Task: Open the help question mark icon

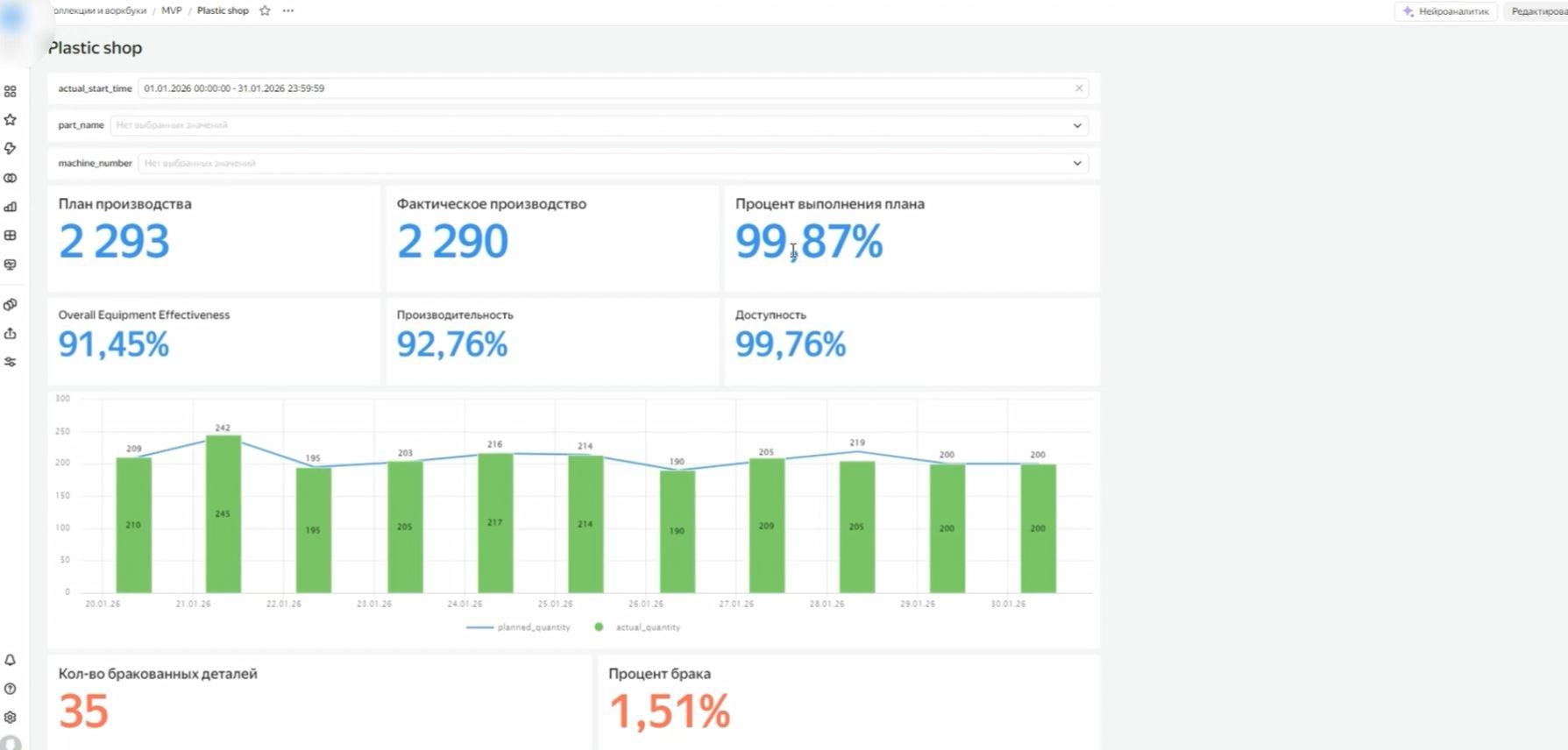Action: point(11,689)
